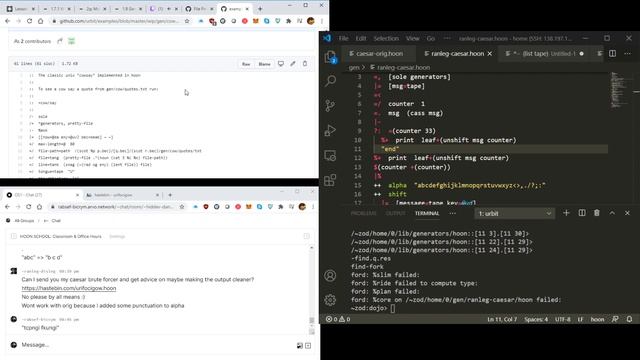Screen dimensions: 640x360
Task: Edit this file with GitHub pencil icon
Action: coord(293,64)
